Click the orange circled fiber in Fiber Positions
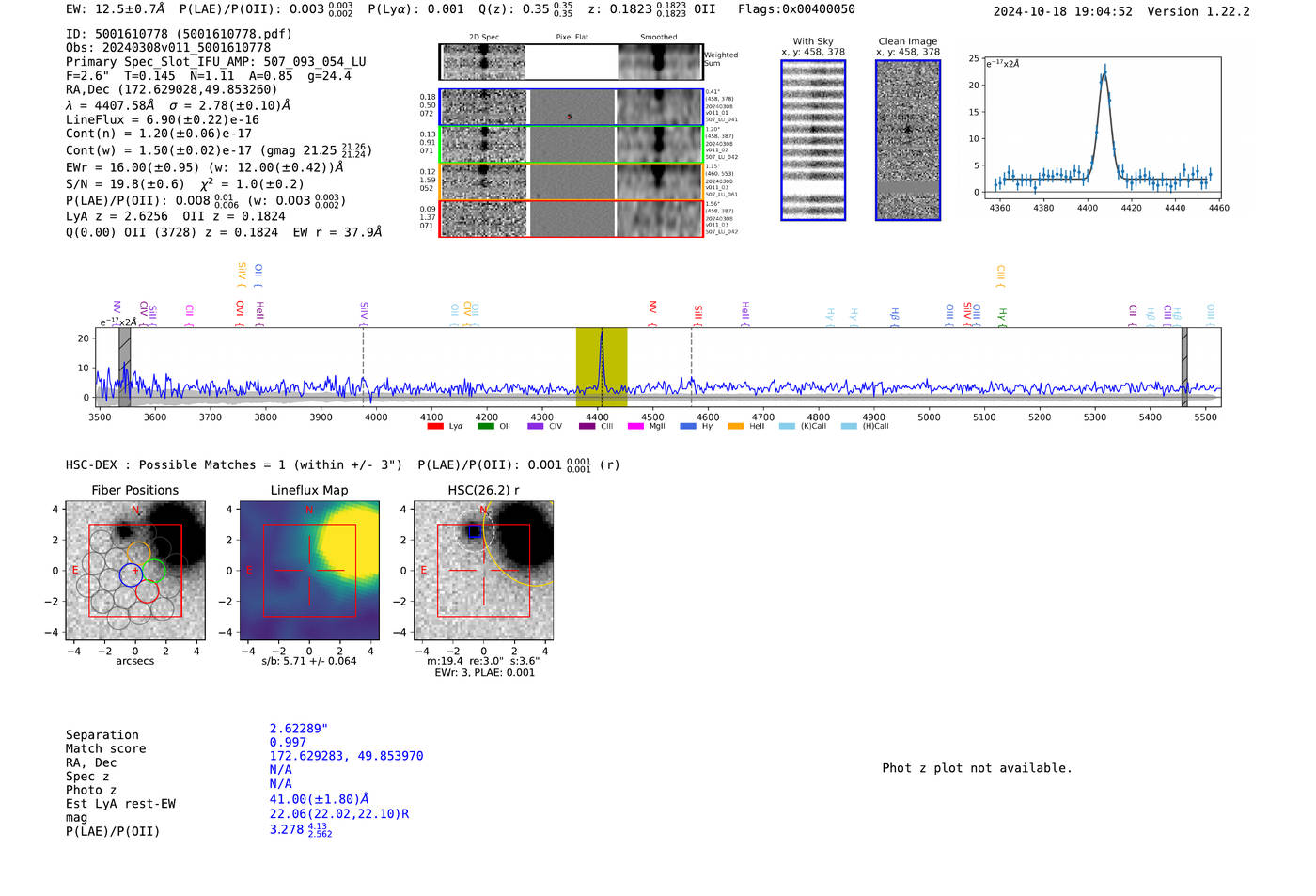Screen dimensions: 1316x896 coord(138,554)
